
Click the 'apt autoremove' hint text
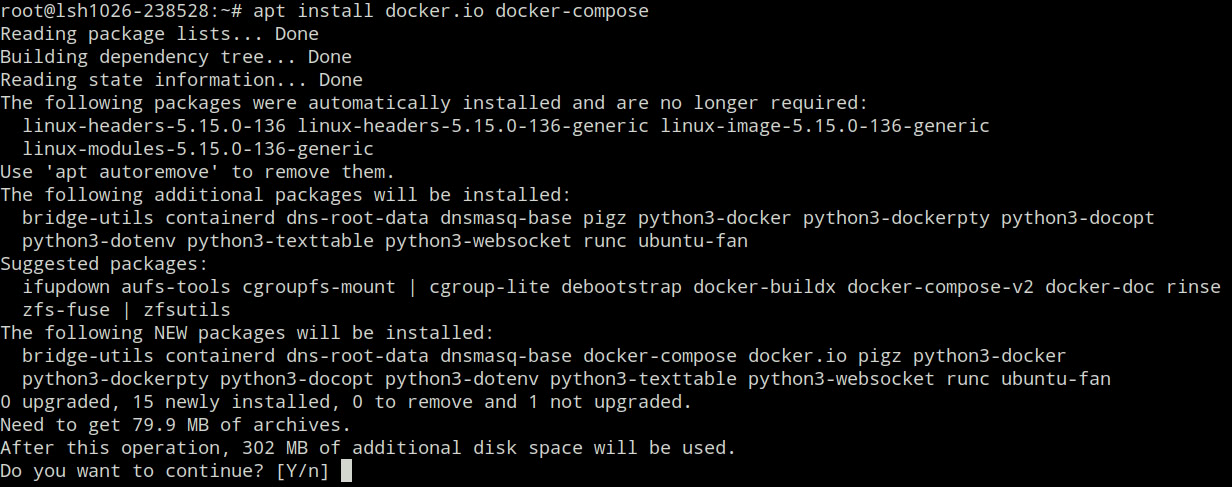click(132, 172)
